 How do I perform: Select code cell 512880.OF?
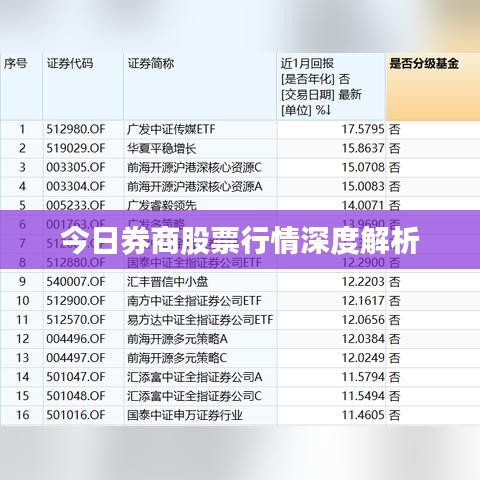tap(76, 263)
